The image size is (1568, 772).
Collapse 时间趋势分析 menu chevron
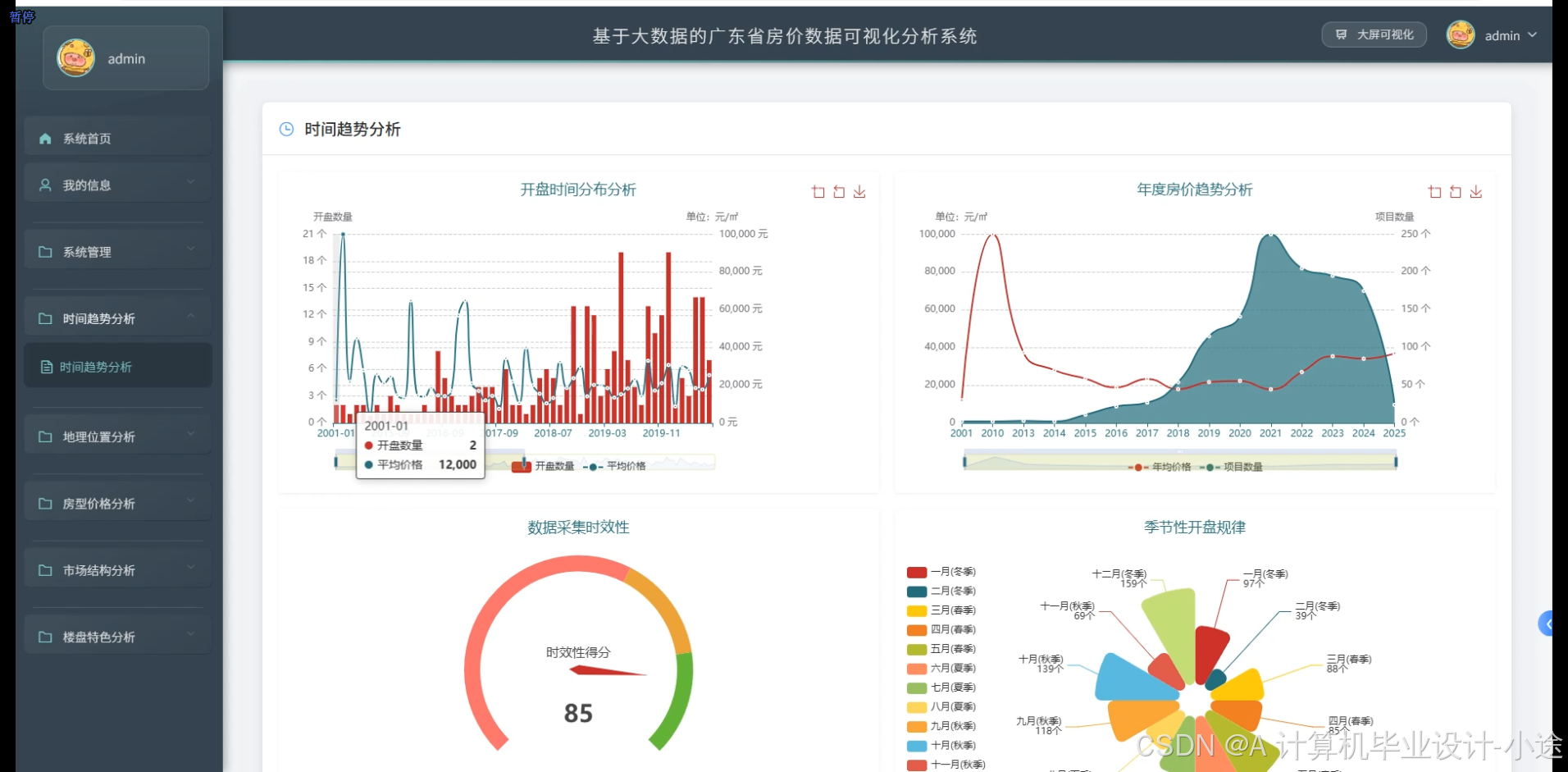tap(190, 315)
